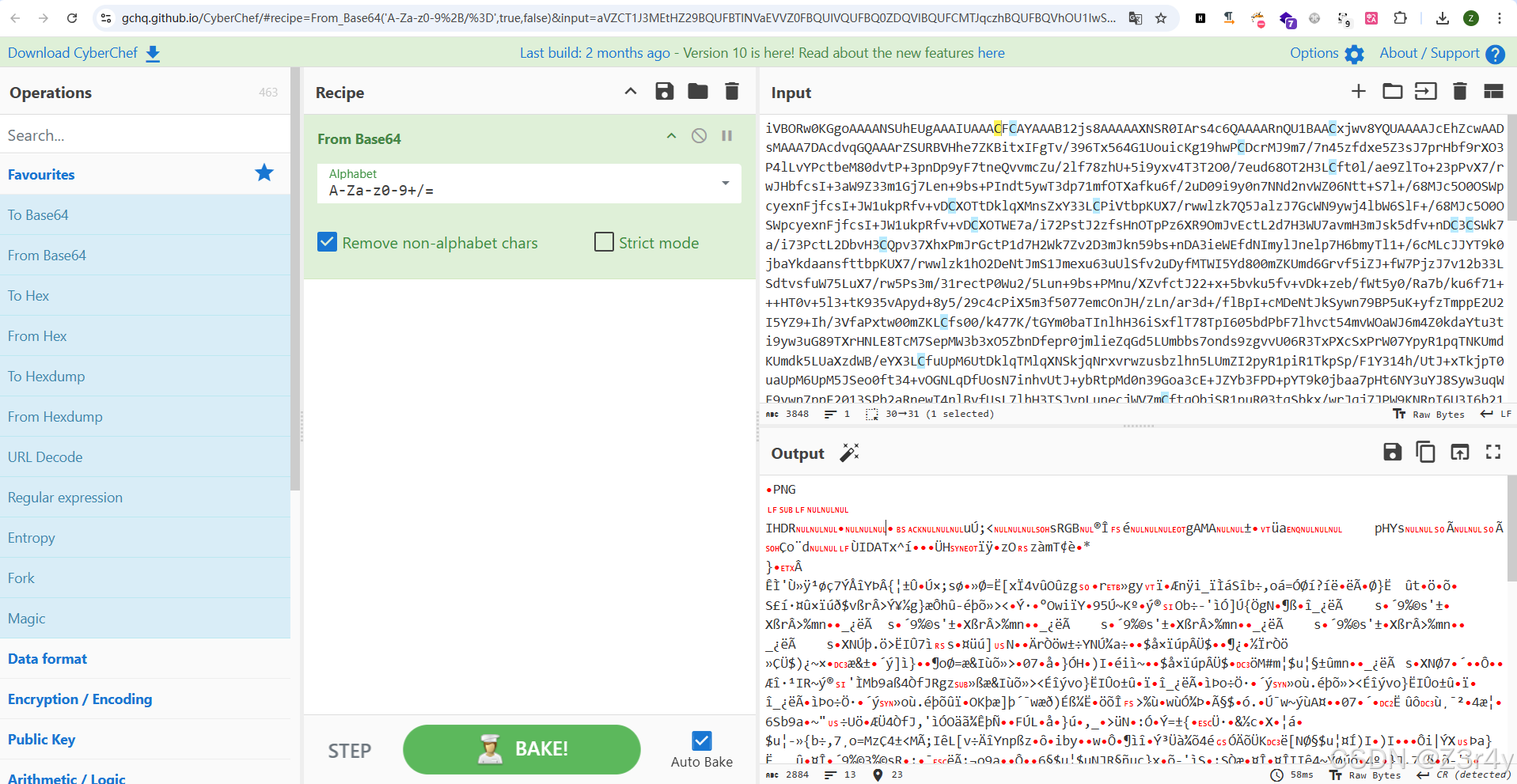Open browser downloads icon
Viewport: 1517px width, 784px height.
coord(1443,17)
